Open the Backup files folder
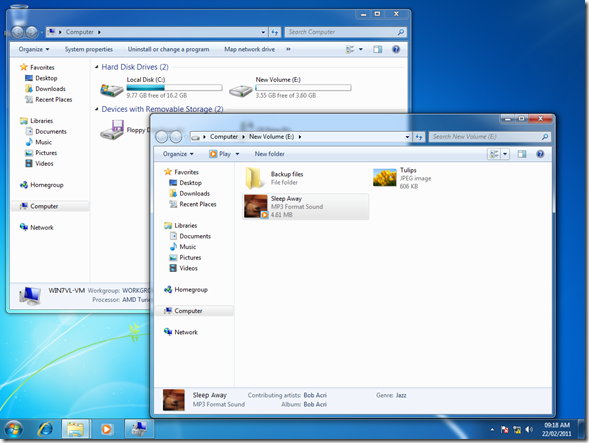 click(254, 178)
